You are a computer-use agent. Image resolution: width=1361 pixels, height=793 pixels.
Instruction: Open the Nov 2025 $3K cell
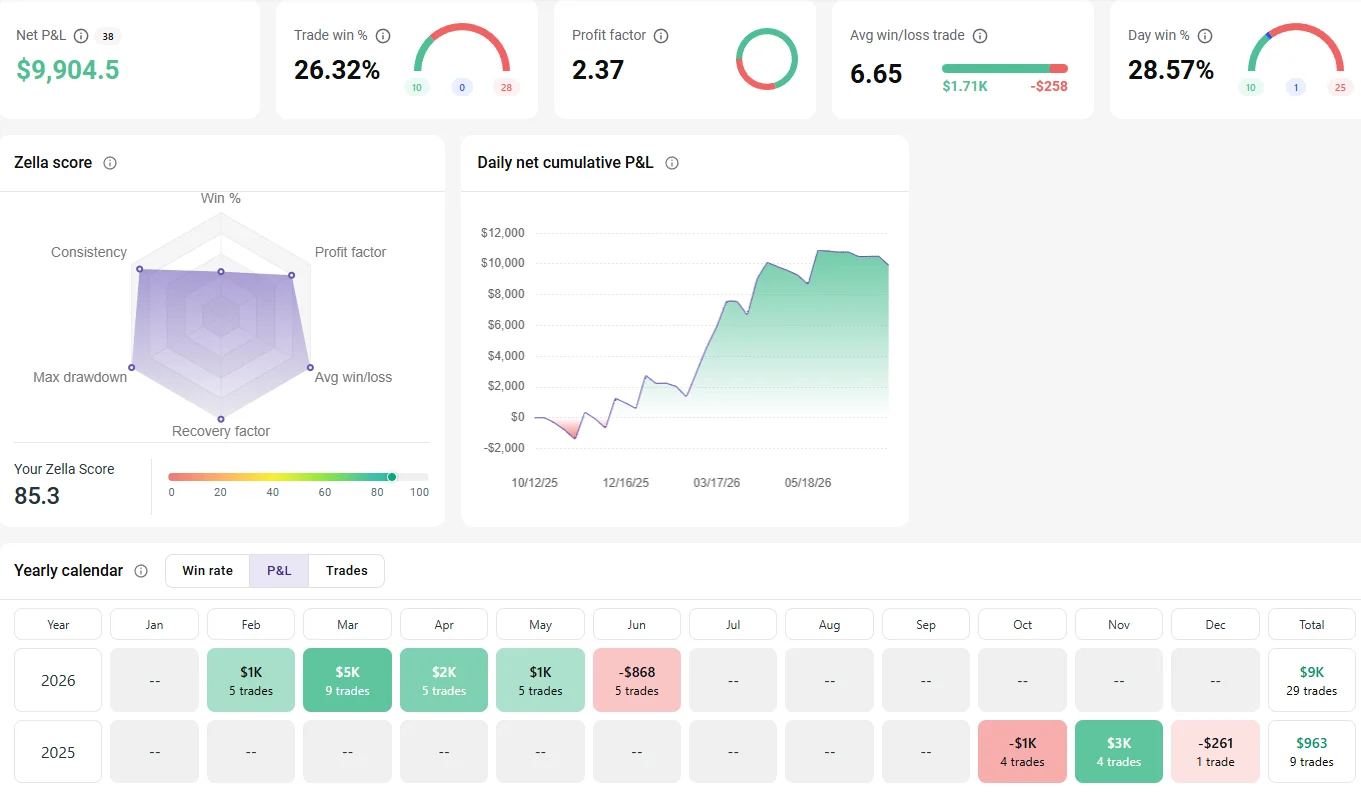click(1119, 751)
